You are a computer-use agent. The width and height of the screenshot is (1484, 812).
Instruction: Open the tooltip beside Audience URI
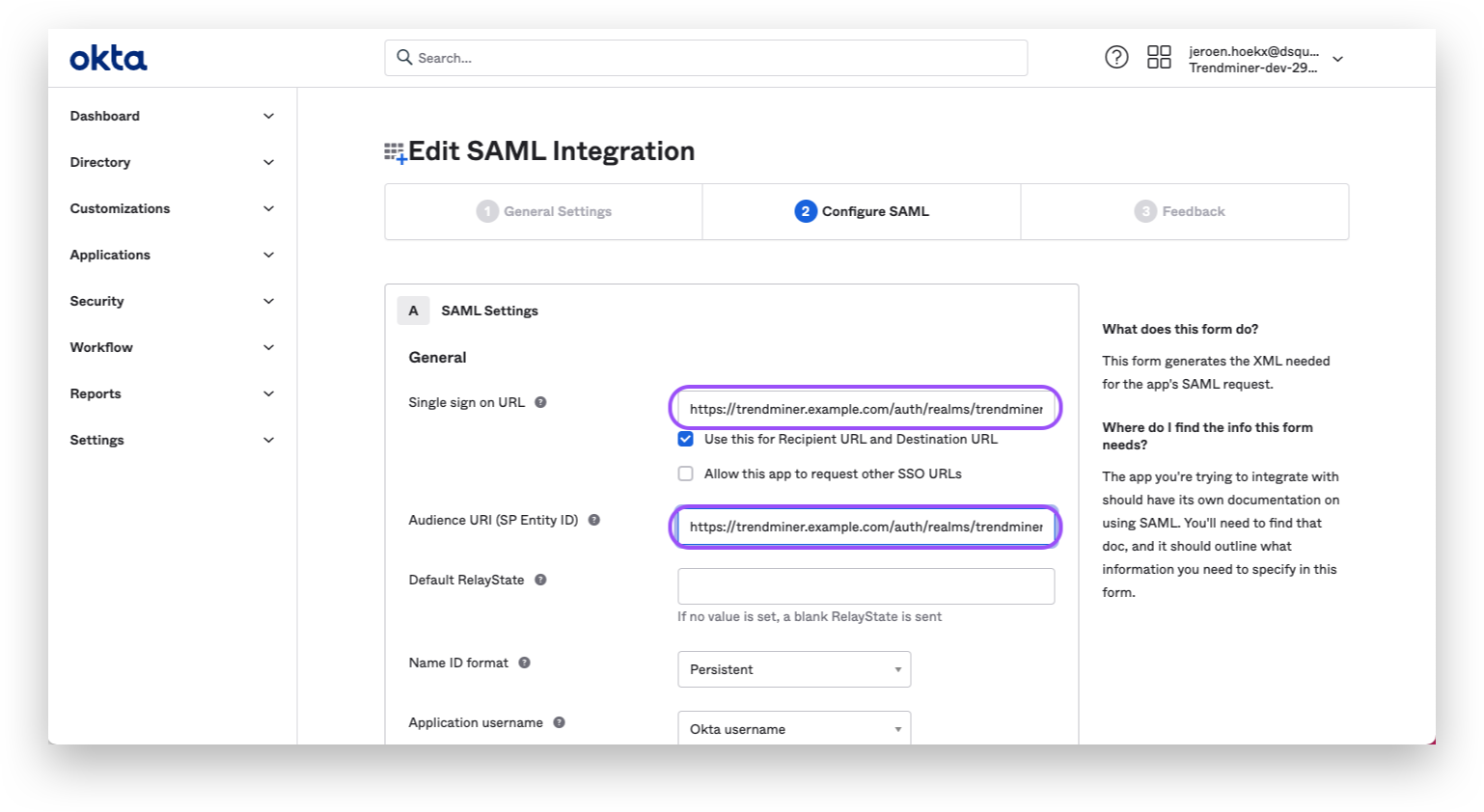coord(593,519)
